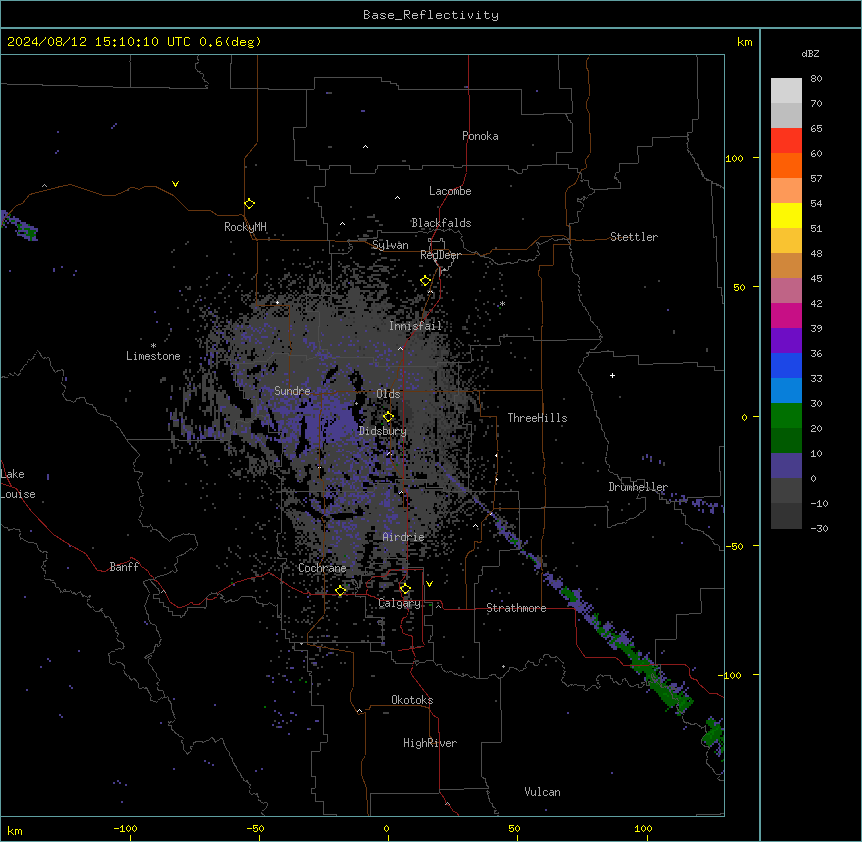Select the HighRiver label

coord(430,743)
